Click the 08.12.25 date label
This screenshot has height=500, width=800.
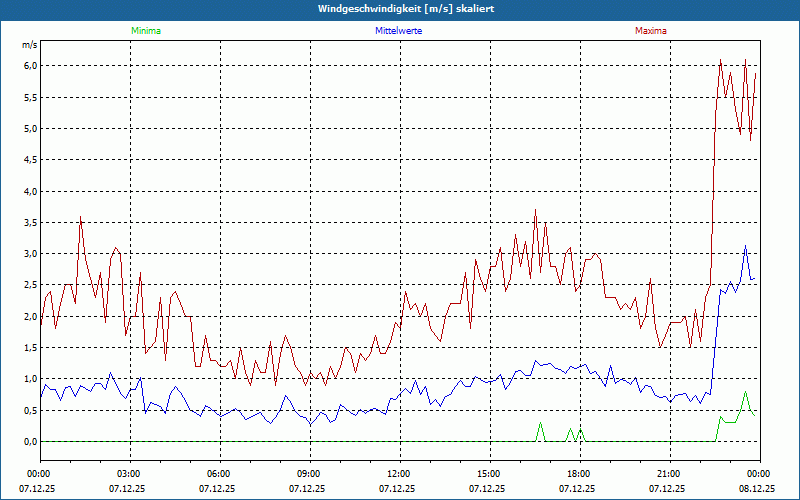758,489
